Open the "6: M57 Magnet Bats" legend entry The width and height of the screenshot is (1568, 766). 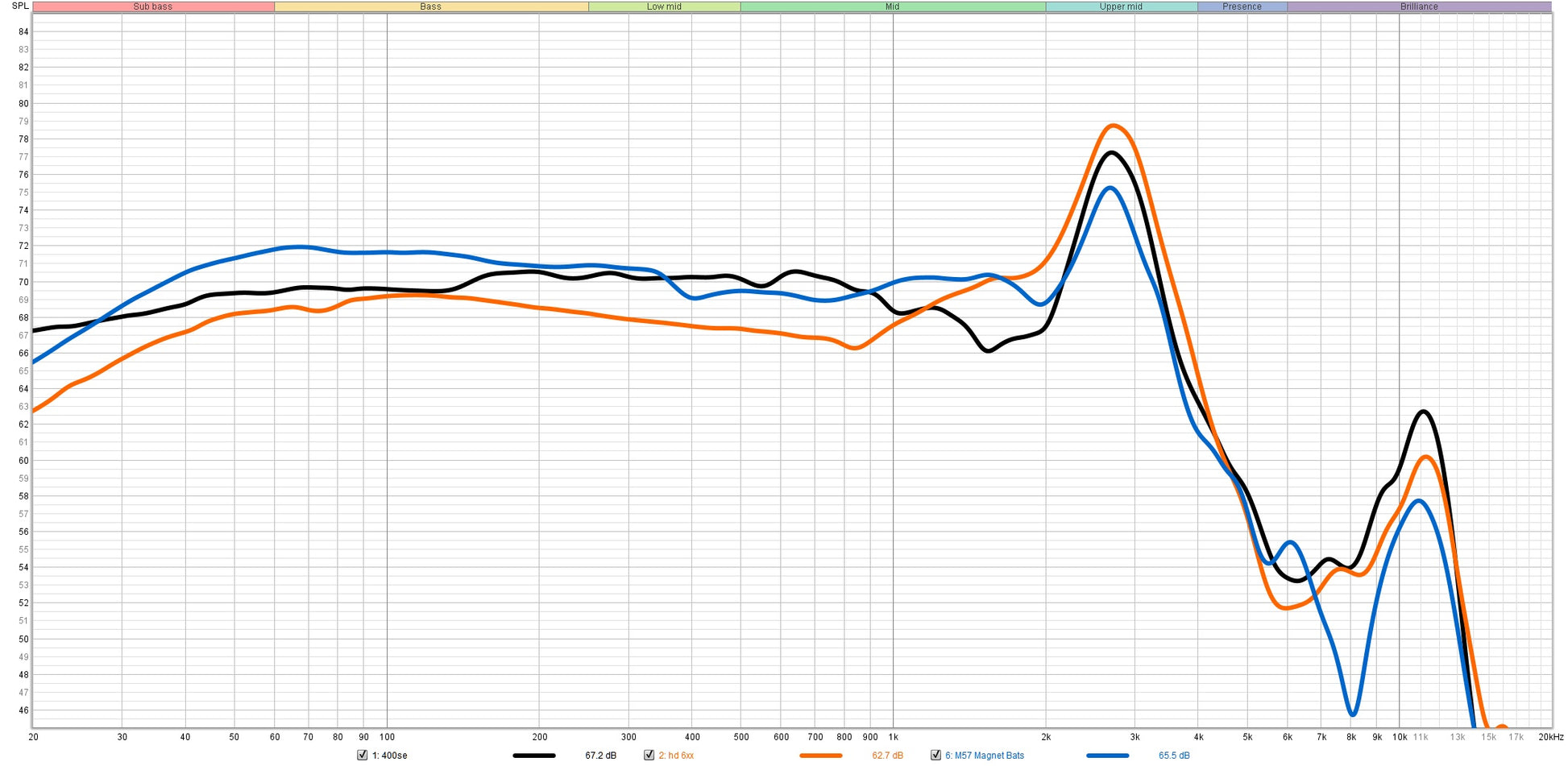(x=984, y=756)
